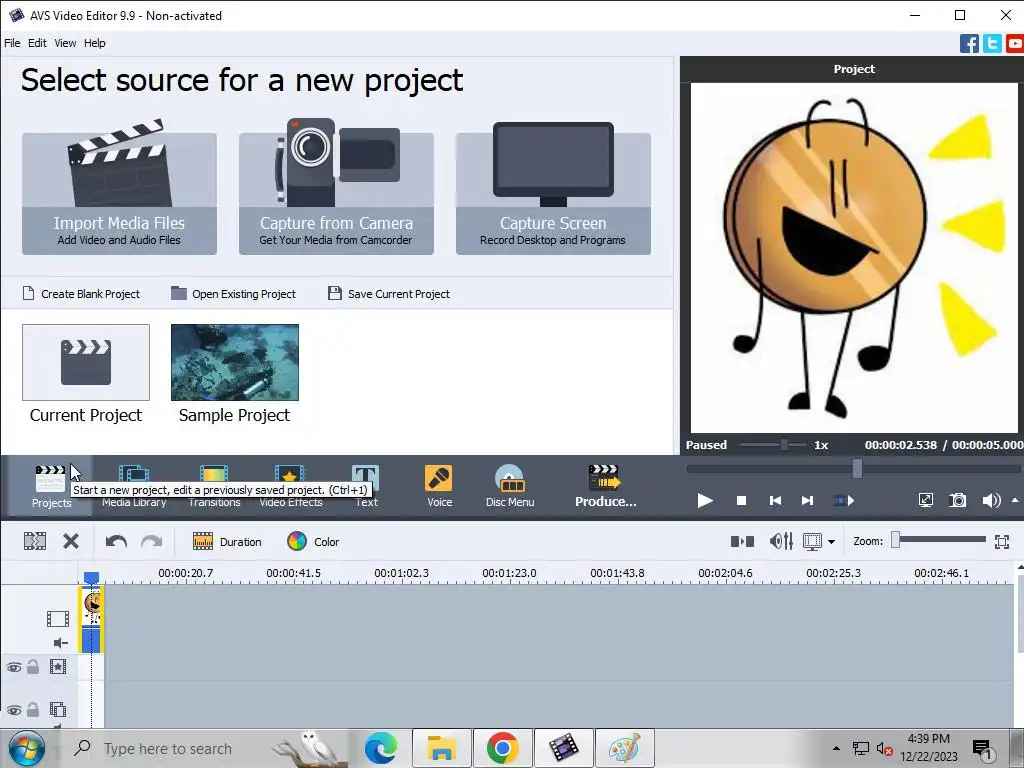Open the Facebook icon link
This screenshot has height=768, width=1024.
click(969, 44)
